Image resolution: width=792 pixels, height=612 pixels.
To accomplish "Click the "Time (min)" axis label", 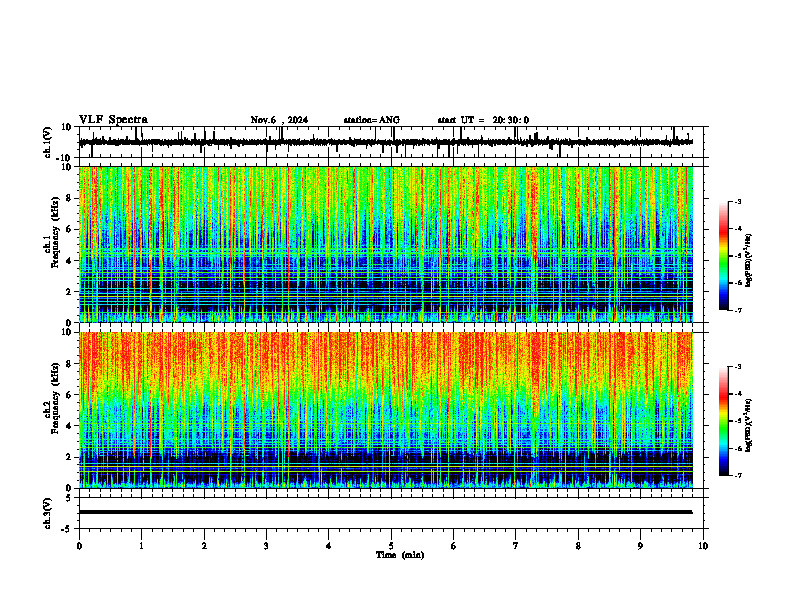I will (x=400, y=555).
